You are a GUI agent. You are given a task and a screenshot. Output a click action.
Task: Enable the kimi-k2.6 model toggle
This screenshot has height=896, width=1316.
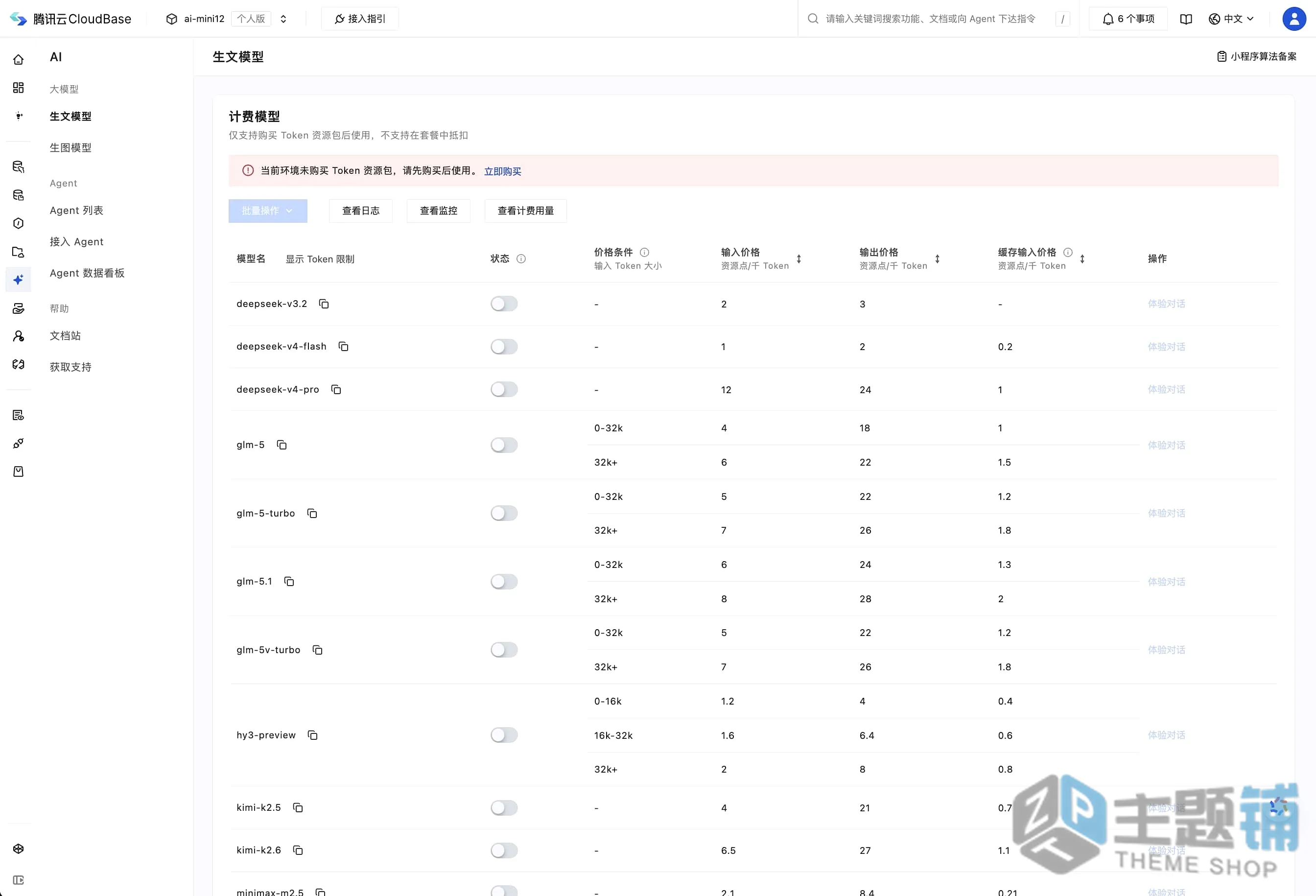coord(504,850)
